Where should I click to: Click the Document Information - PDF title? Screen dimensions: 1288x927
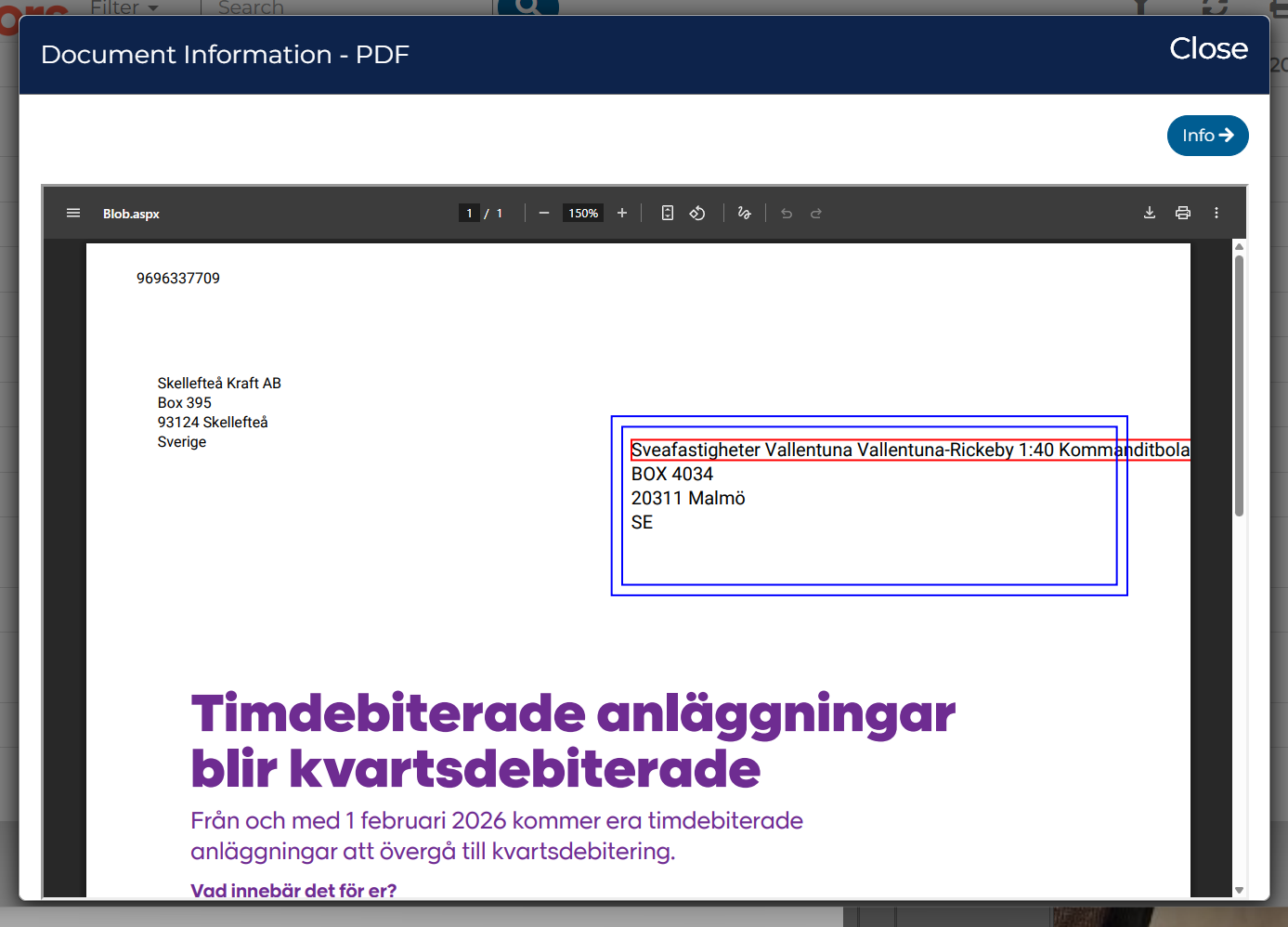coord(225,54)
